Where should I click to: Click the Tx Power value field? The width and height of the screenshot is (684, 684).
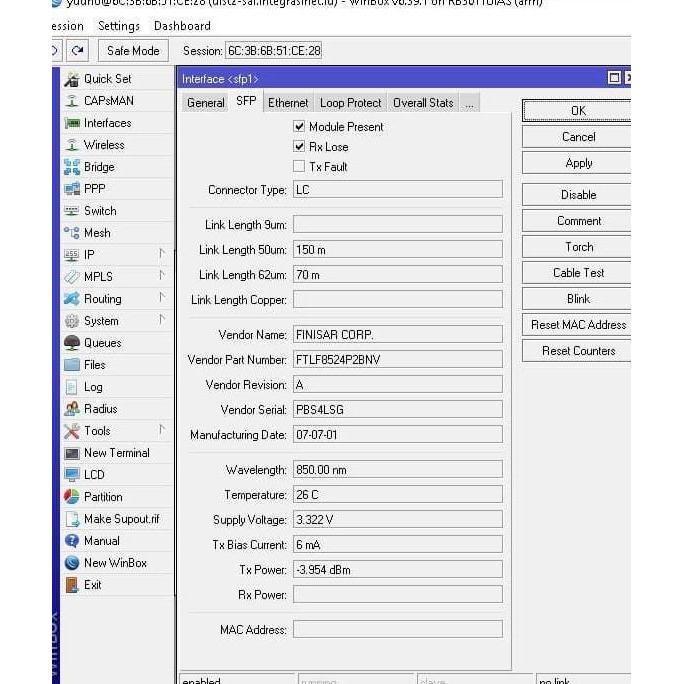click(397, 570)
